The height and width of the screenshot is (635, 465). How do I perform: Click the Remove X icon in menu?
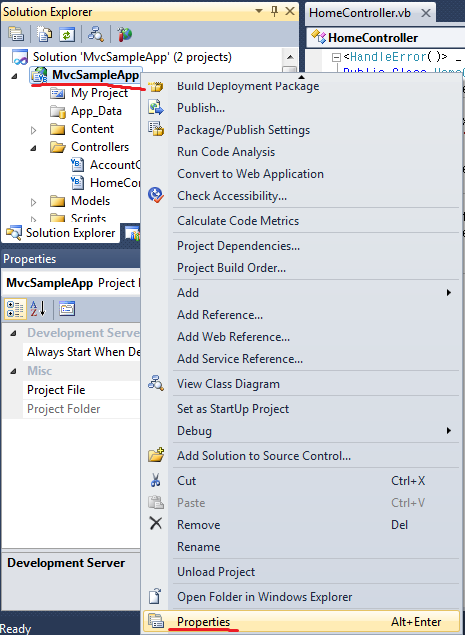coord(156,524)
